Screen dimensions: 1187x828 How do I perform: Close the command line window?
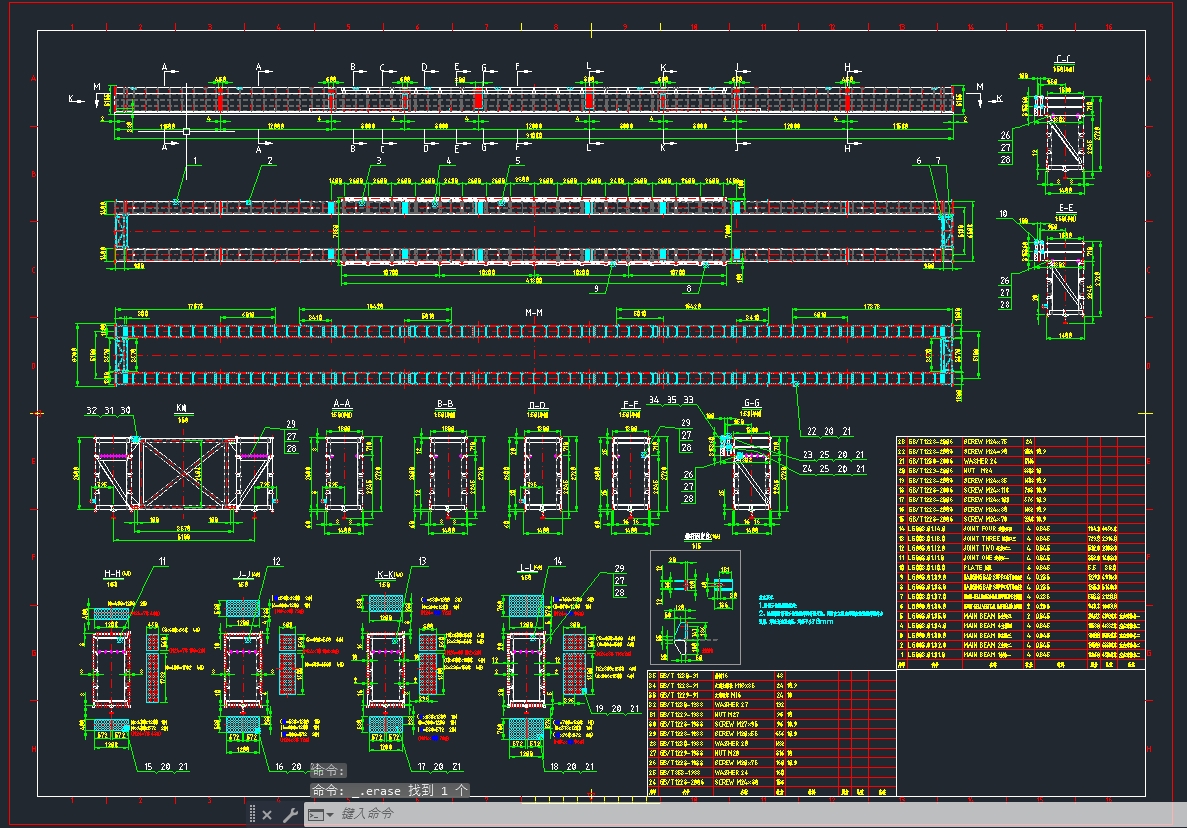[x=267, y=815]
